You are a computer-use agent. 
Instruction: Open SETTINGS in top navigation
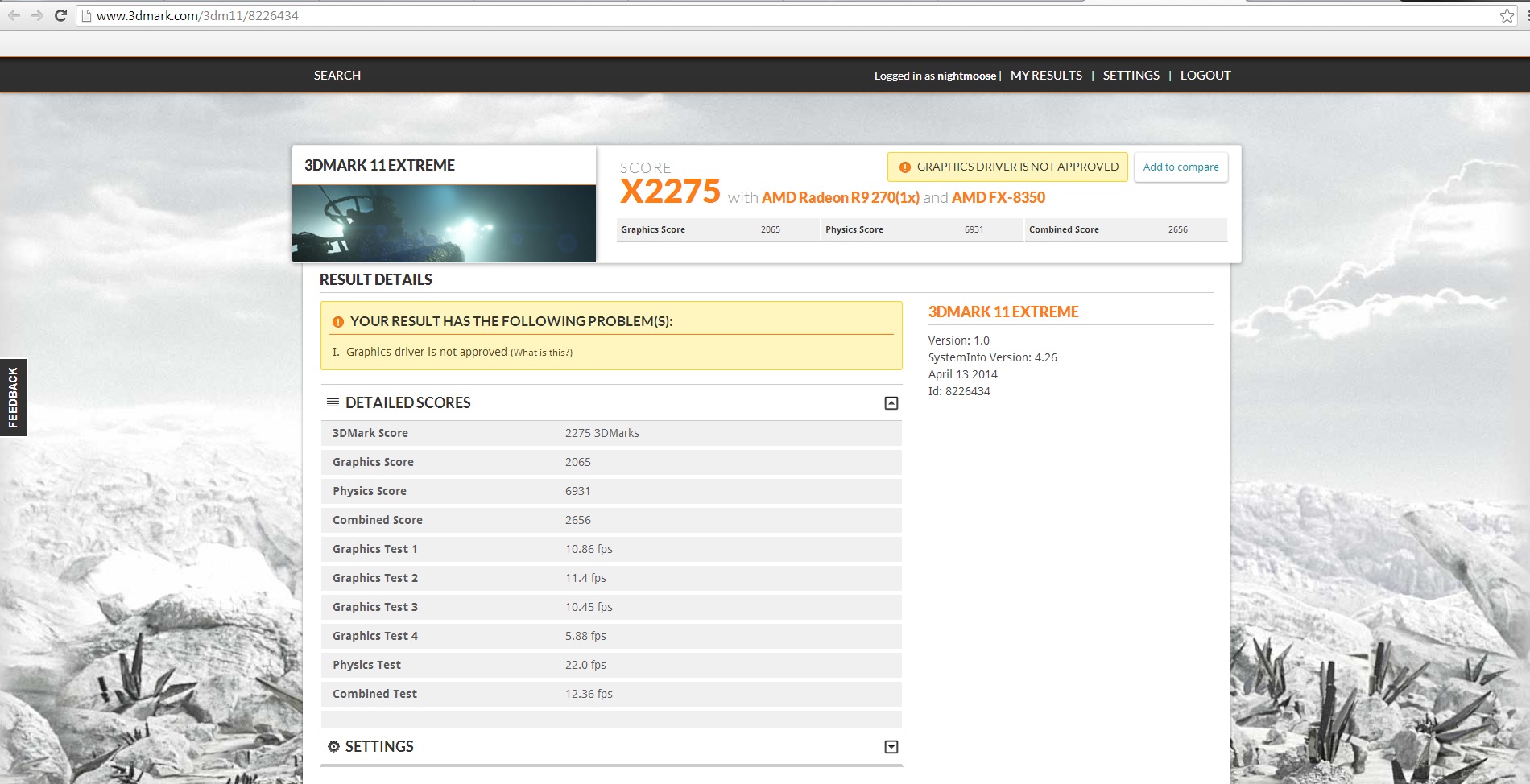[x=1131, y=76]
